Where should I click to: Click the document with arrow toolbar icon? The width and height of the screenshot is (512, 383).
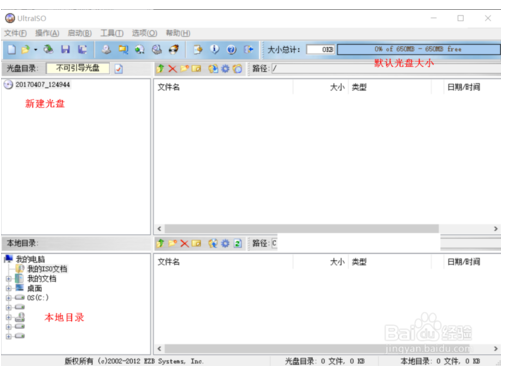(x=198, y=50)
